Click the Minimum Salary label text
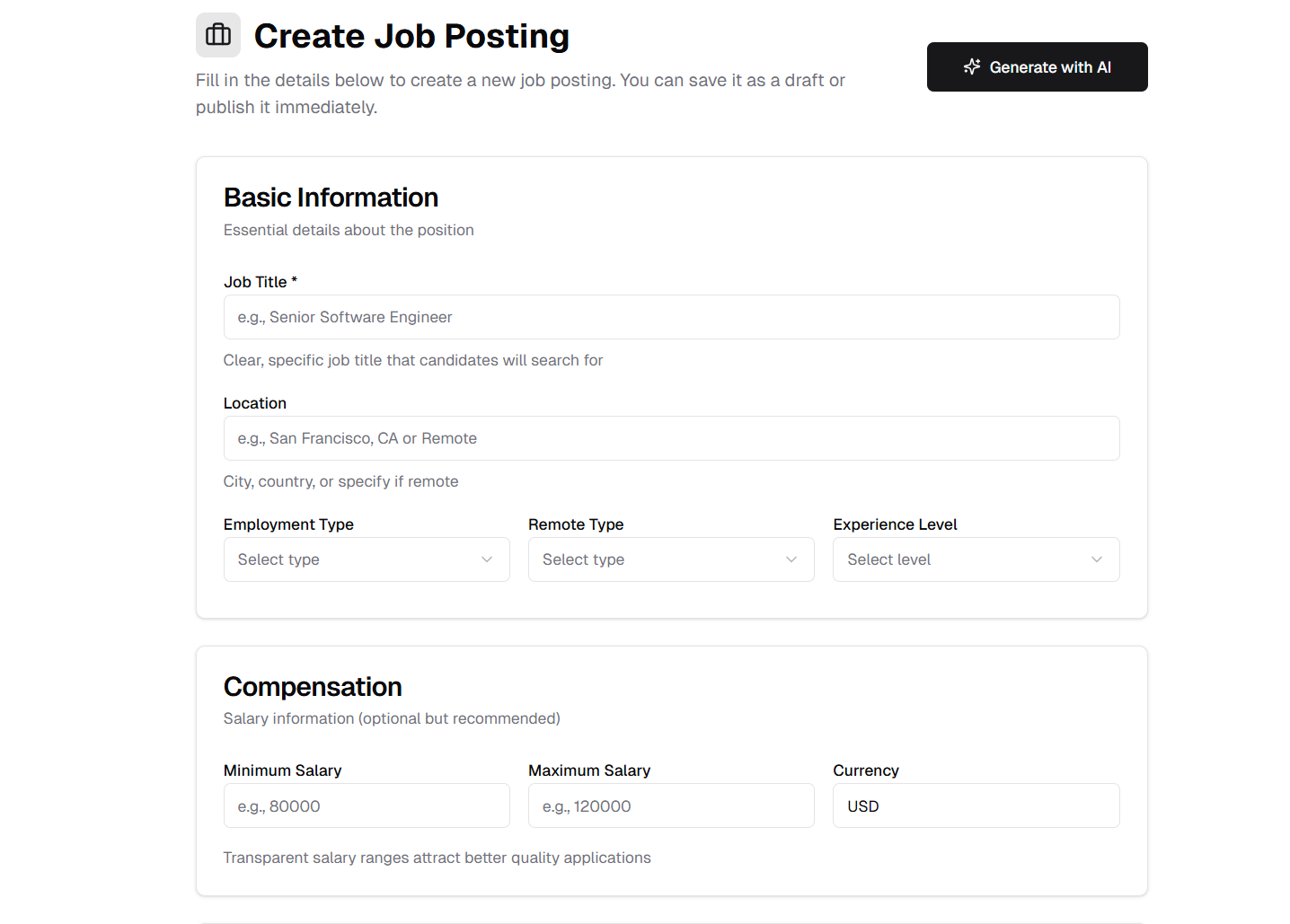 point(282,770)
